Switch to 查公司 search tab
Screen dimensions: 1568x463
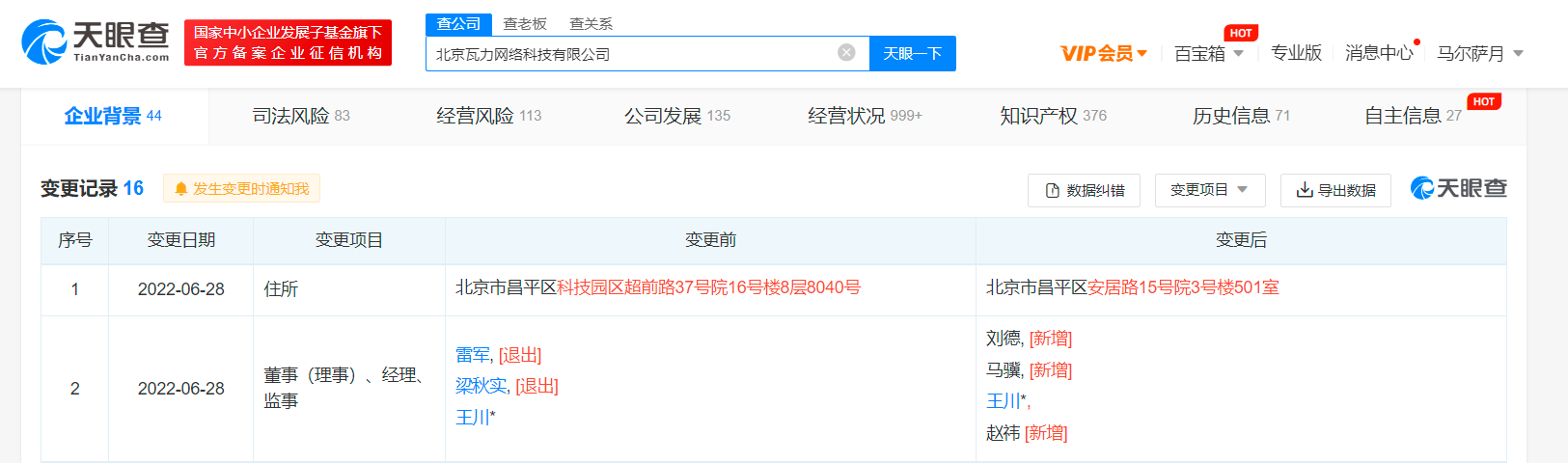click(458, 24)
